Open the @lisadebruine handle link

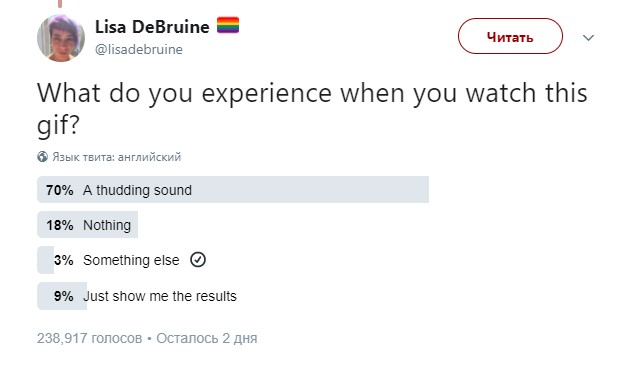click(x=139, y=49)
